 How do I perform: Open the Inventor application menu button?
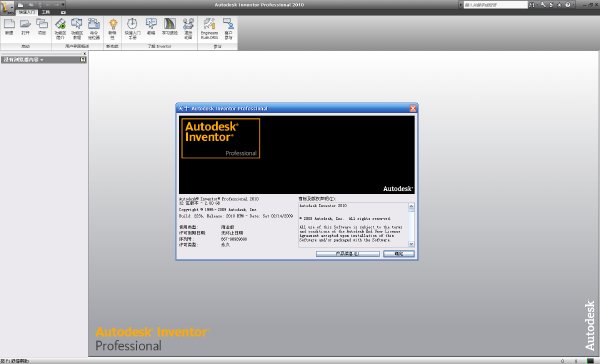pyautogui.click(x=7, y=7)
